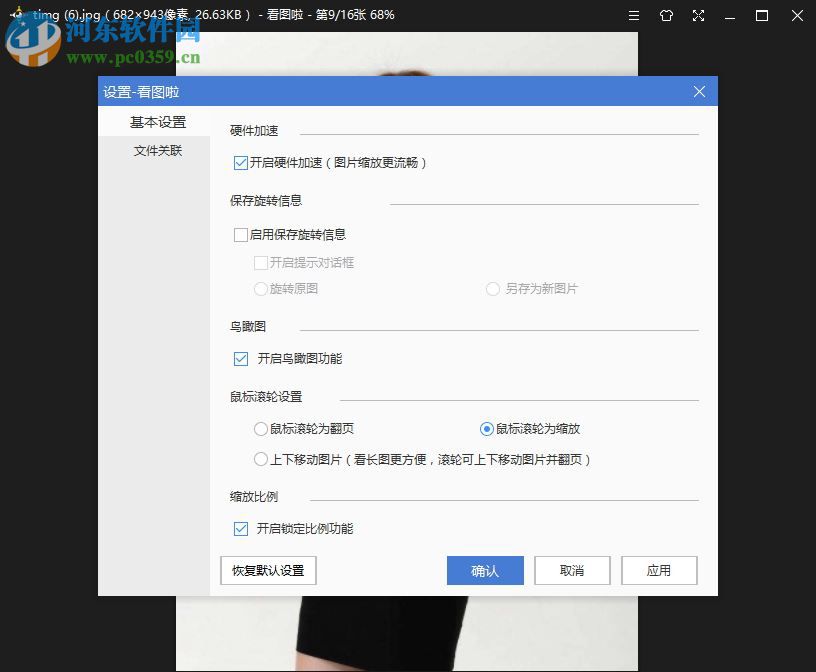
Task: Enable 开启硬件加速 checkbox
Action: [241, 163]
